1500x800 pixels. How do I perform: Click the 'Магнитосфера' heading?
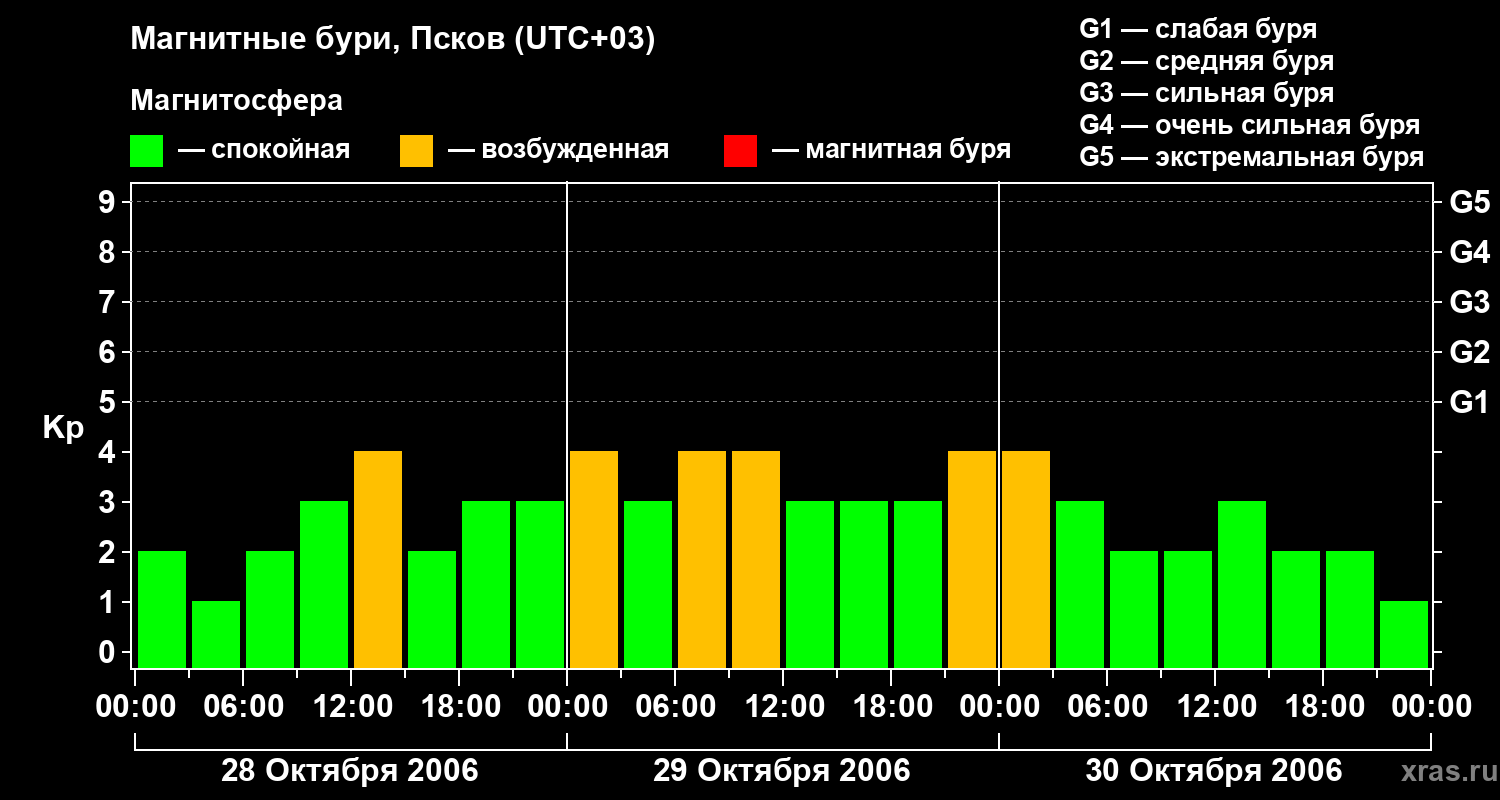pyautogui.click(x=236, y=100)
